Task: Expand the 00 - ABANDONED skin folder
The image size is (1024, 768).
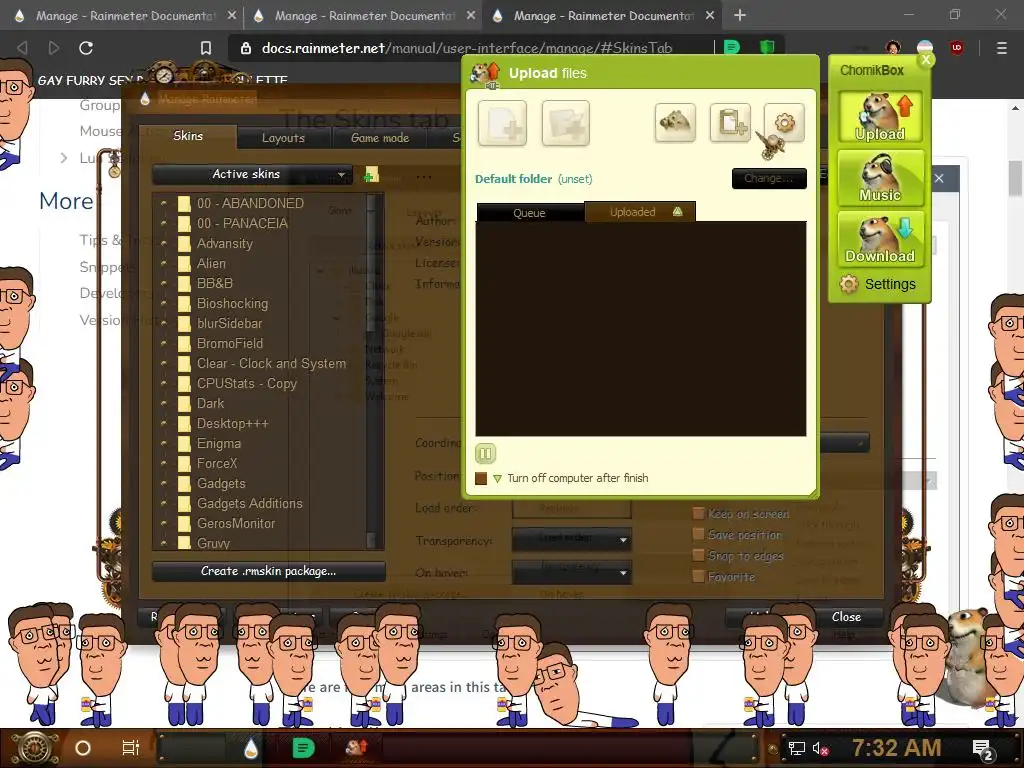Action: (163, 203)
